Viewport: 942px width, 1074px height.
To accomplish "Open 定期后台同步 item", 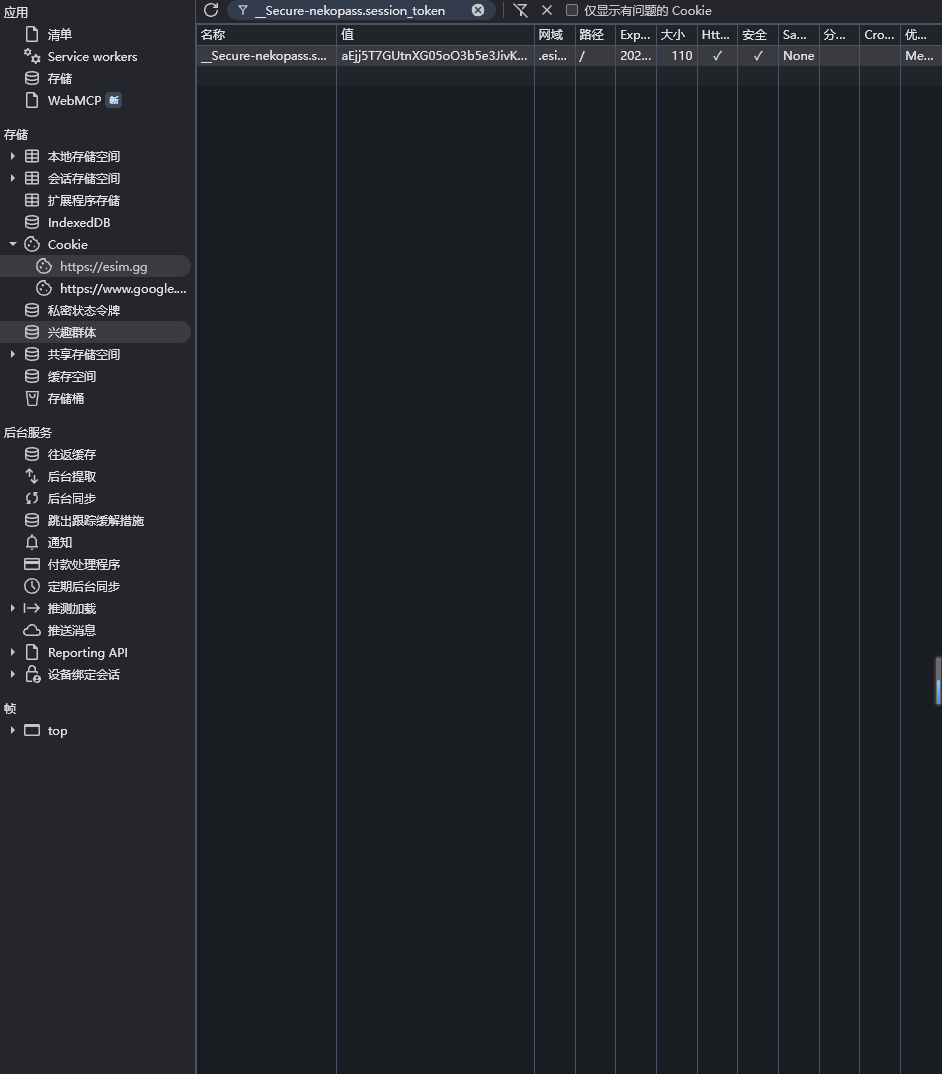I will 84,586.
